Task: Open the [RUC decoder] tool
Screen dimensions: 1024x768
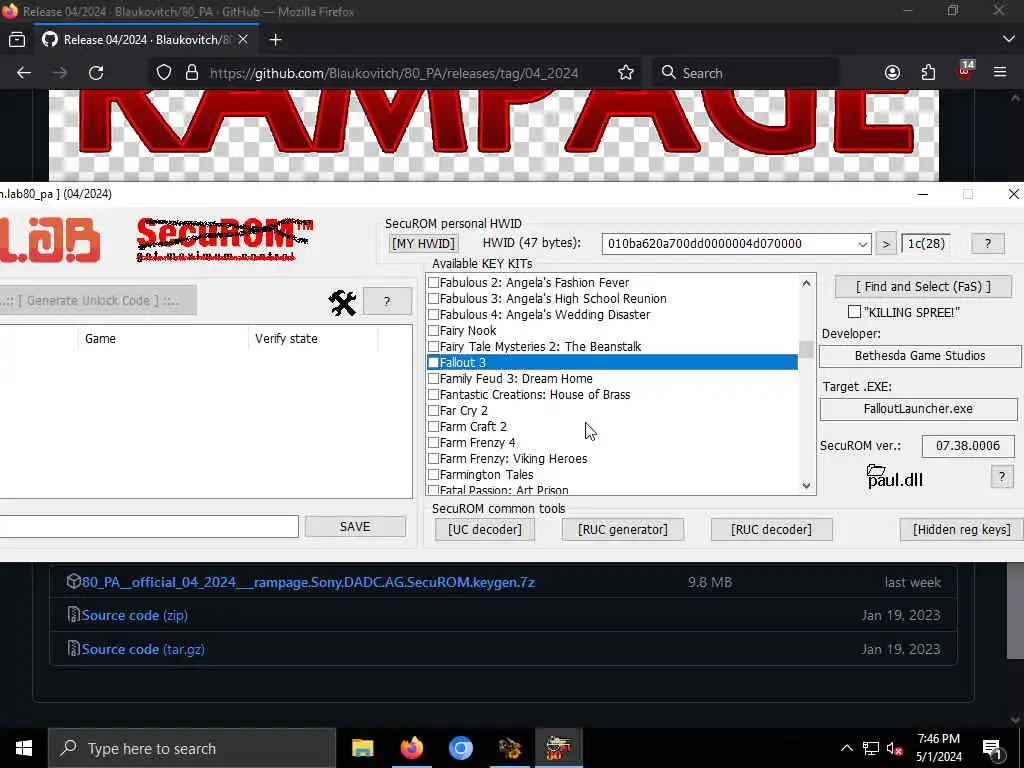Action: (771, 530)
